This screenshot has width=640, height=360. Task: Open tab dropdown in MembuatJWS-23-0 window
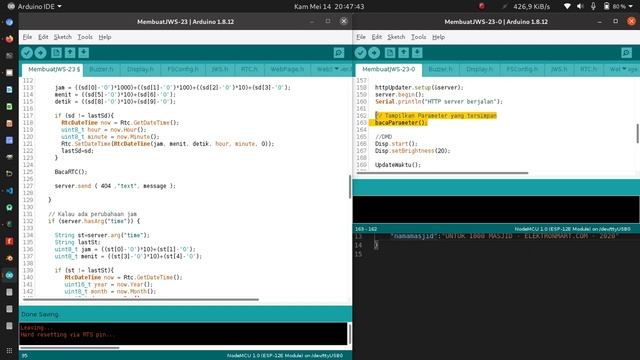tap(624, 69)
